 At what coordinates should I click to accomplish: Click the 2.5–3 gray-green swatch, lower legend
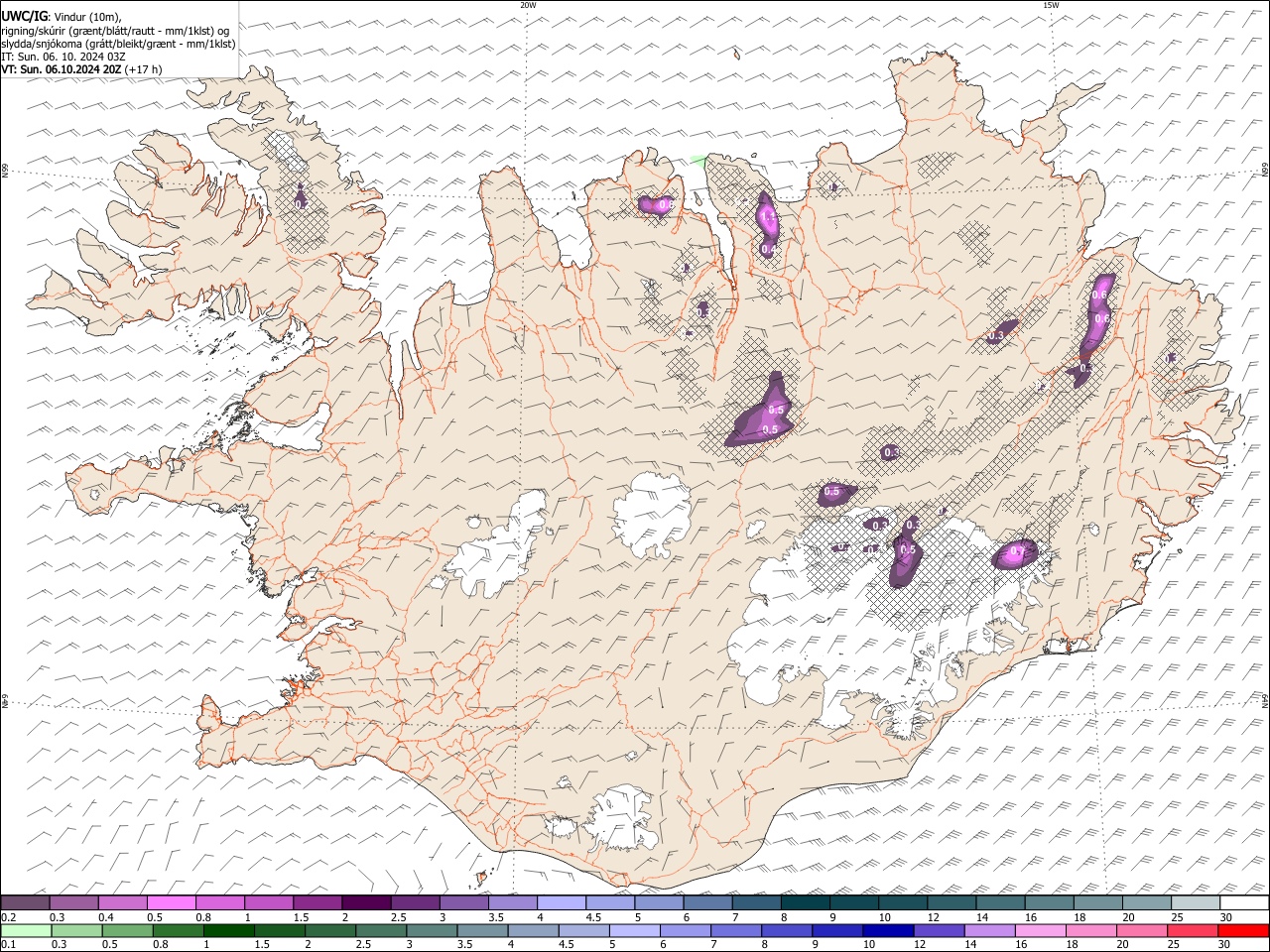[x=381, y=930]
